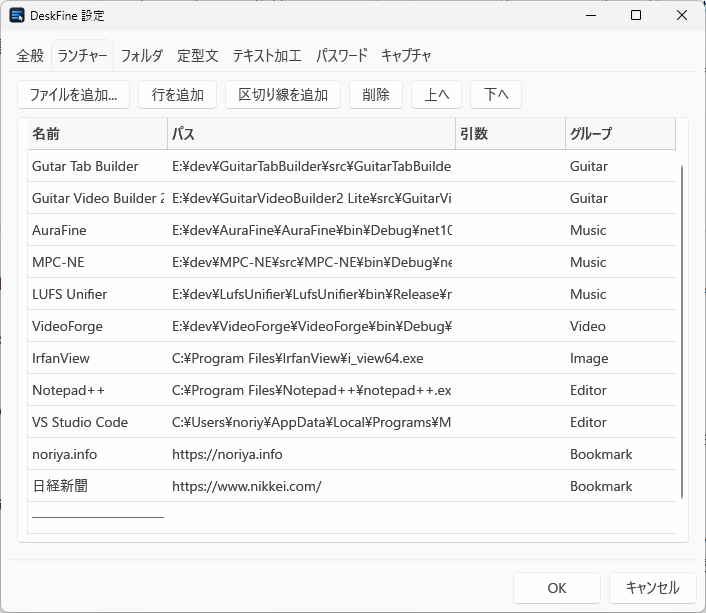Click the notepad++.exe path cell
This screenshot has height=613, width=706.
311,390
